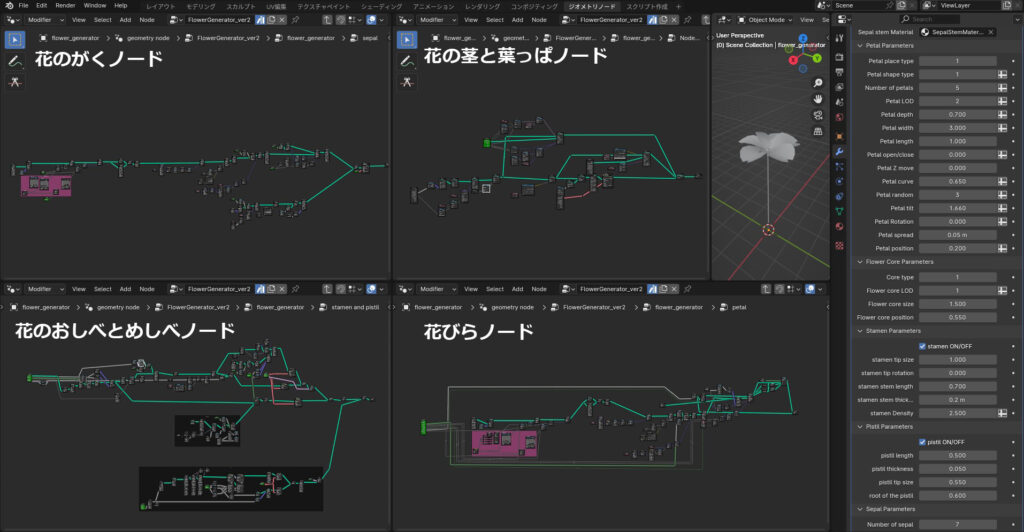Open the World properties tab

click(x=840, y=117)
